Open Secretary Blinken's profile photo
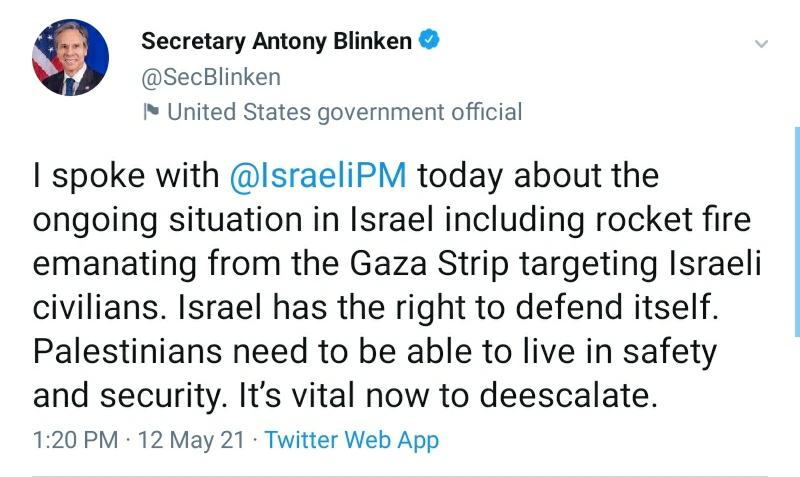Screen dimensions: 800x477 pyautogui.click(x=69, y=57)
